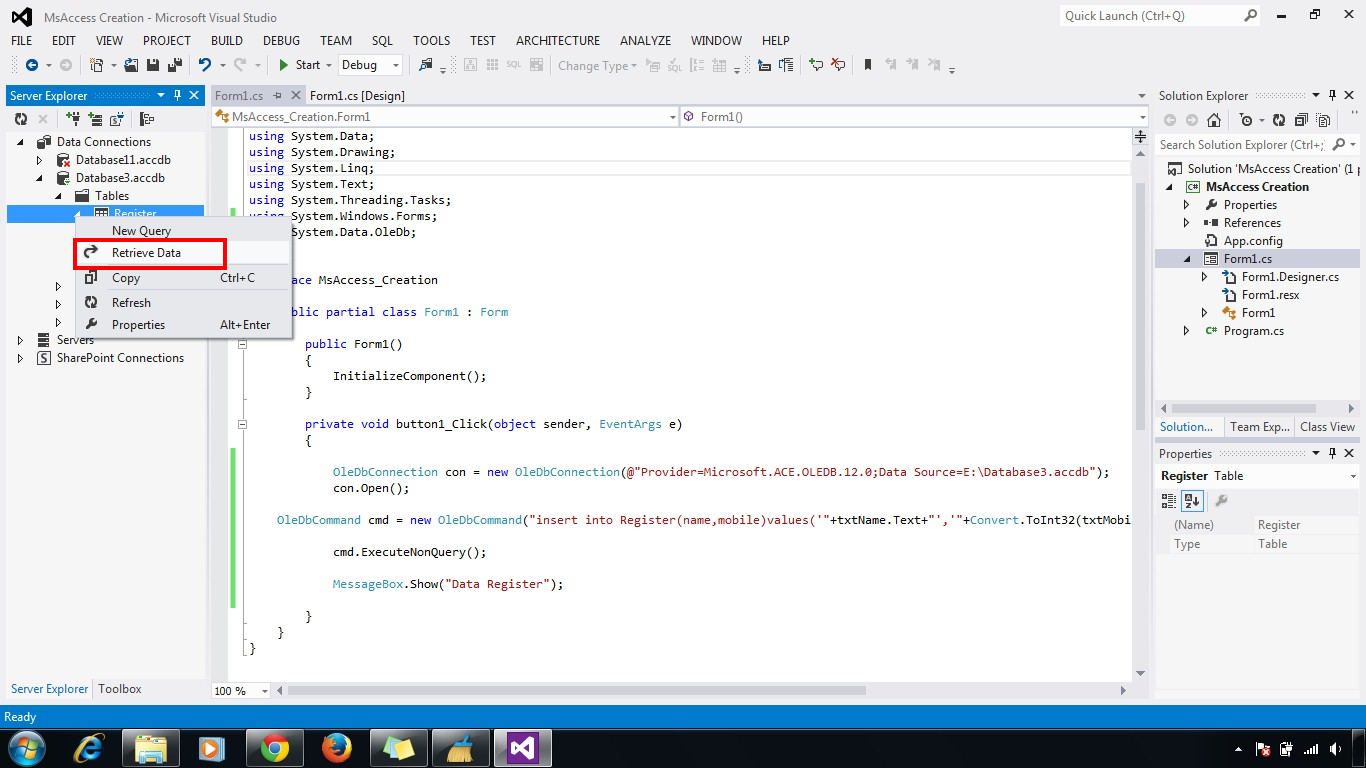Click the Solution Explorer Home icon

1213,120
